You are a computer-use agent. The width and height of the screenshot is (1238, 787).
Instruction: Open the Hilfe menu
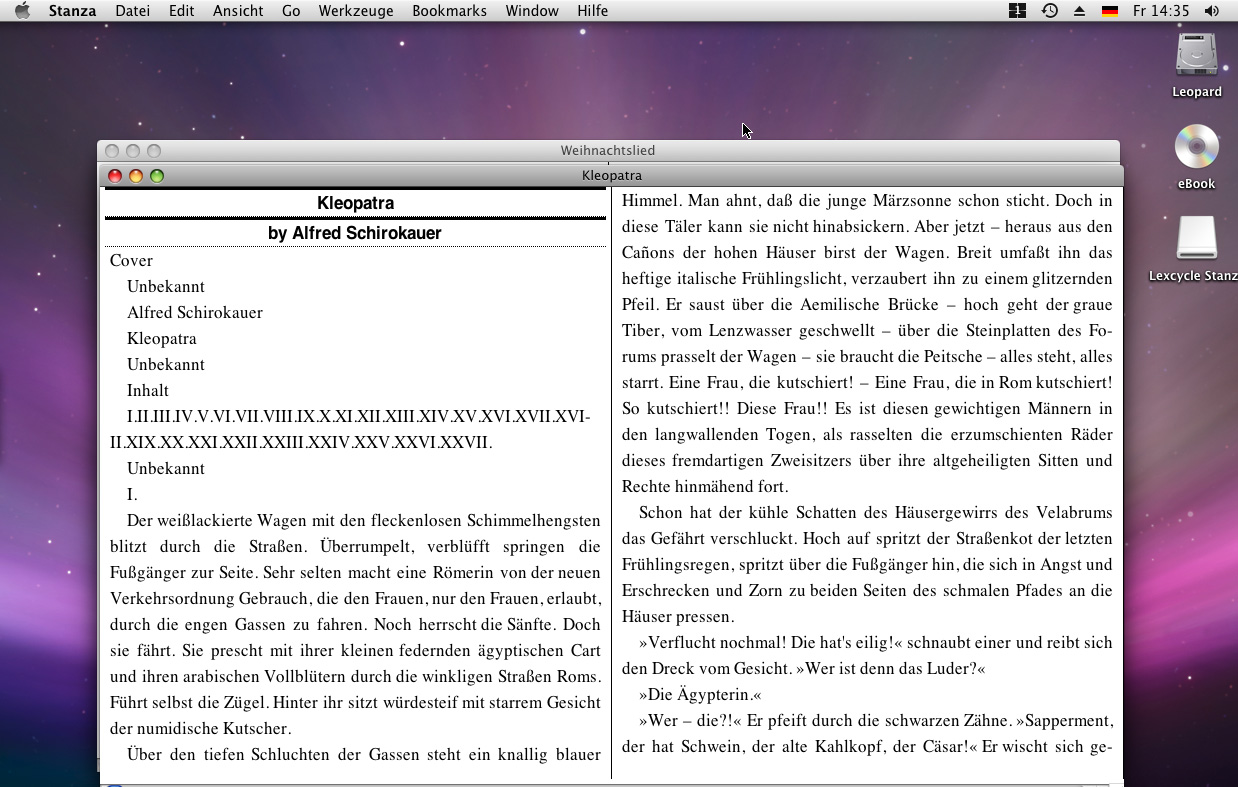(x=592, y=11)
